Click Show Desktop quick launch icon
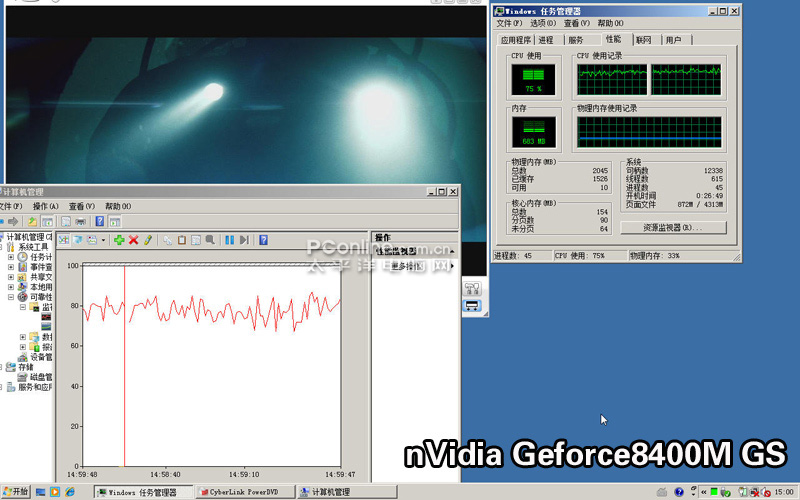Viewport: 800px width, 500px height. [40, 492]
